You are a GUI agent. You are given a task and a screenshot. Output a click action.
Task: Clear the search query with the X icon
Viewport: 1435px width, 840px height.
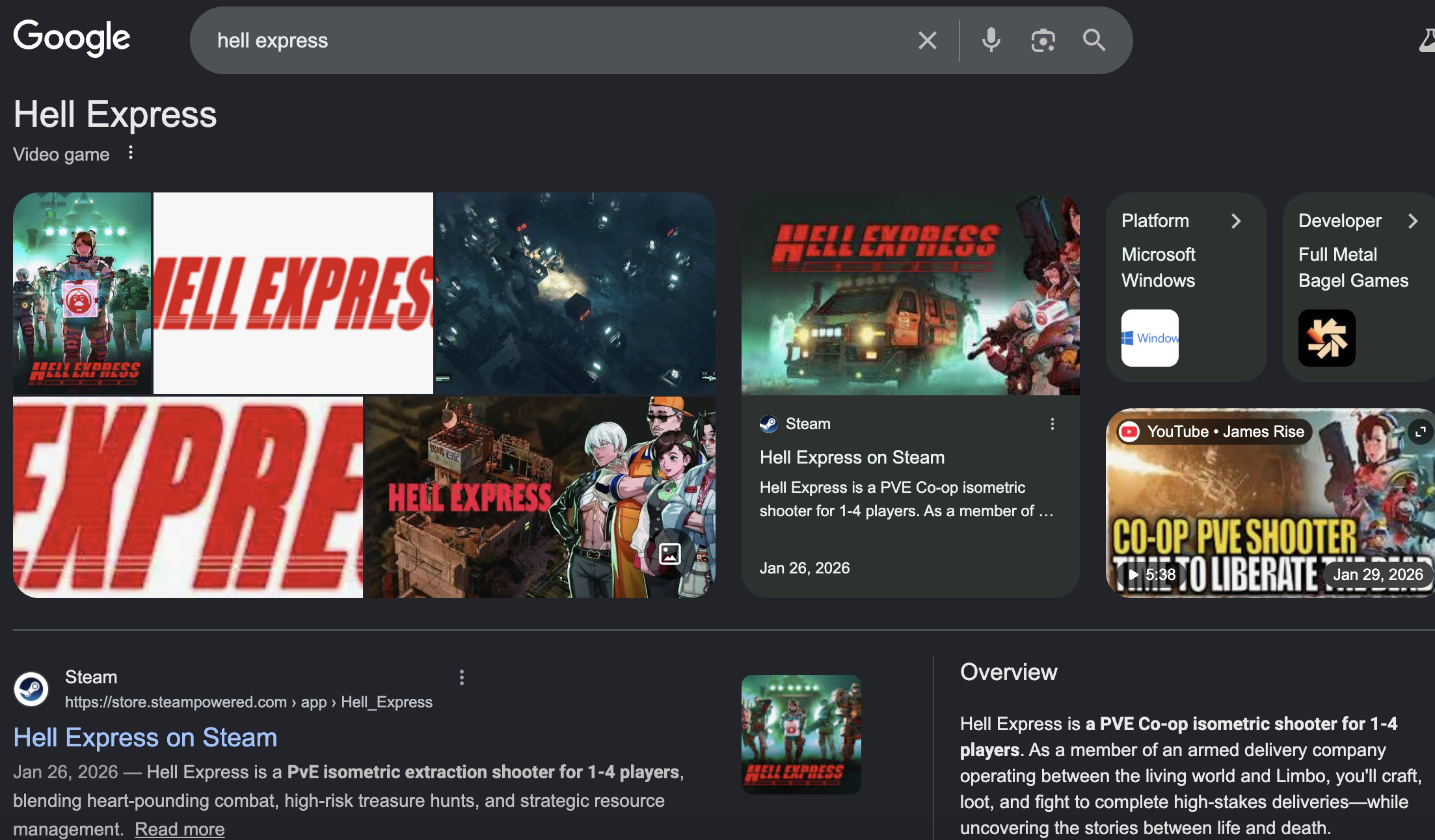pyautogui.click(x=927, y=40)
